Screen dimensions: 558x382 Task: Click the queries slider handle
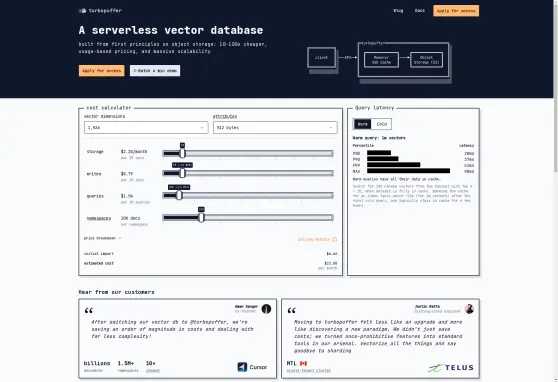pyautogui.click(x=179, y=195)
